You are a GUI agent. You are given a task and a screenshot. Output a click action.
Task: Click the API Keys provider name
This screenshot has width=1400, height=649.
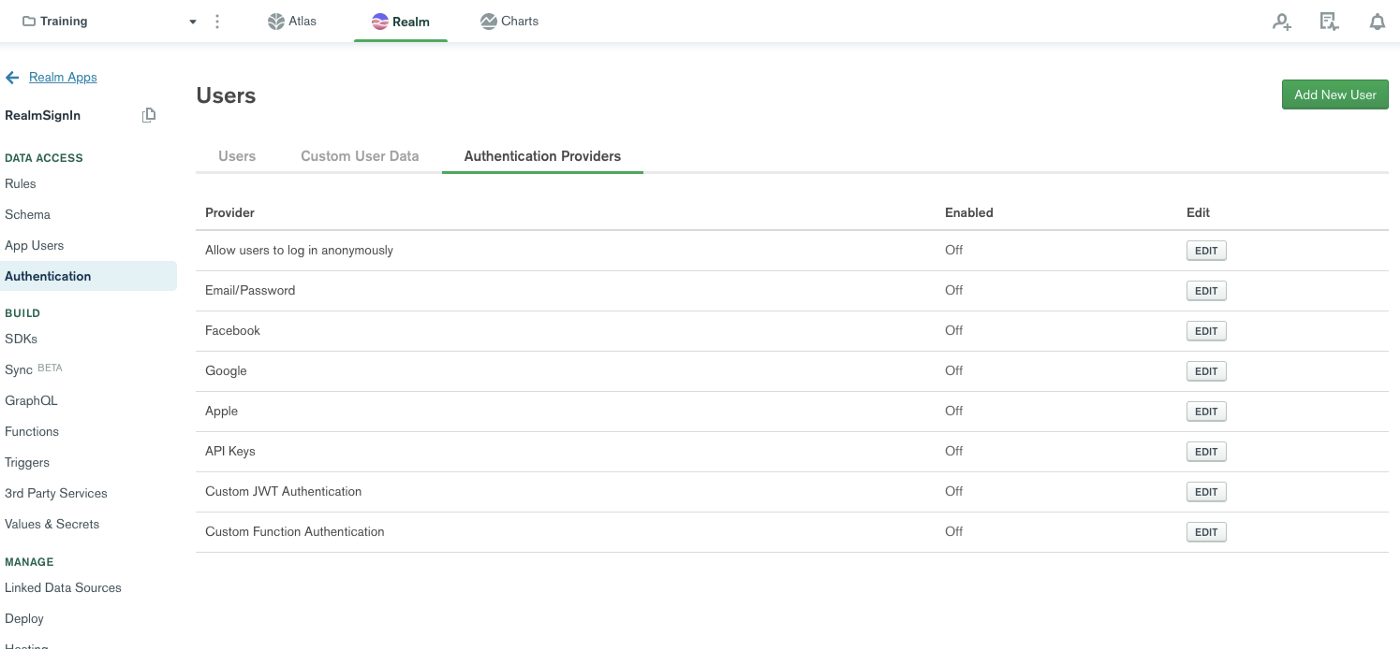230,451
